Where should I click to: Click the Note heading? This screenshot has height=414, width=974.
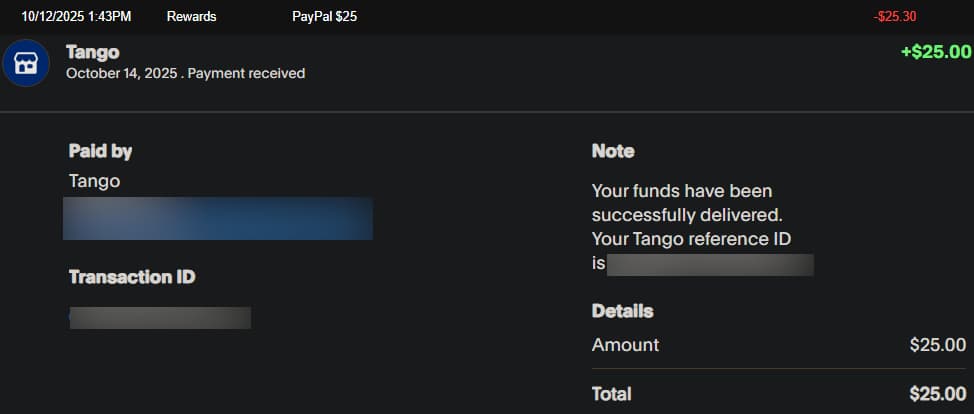coord(613,151)
